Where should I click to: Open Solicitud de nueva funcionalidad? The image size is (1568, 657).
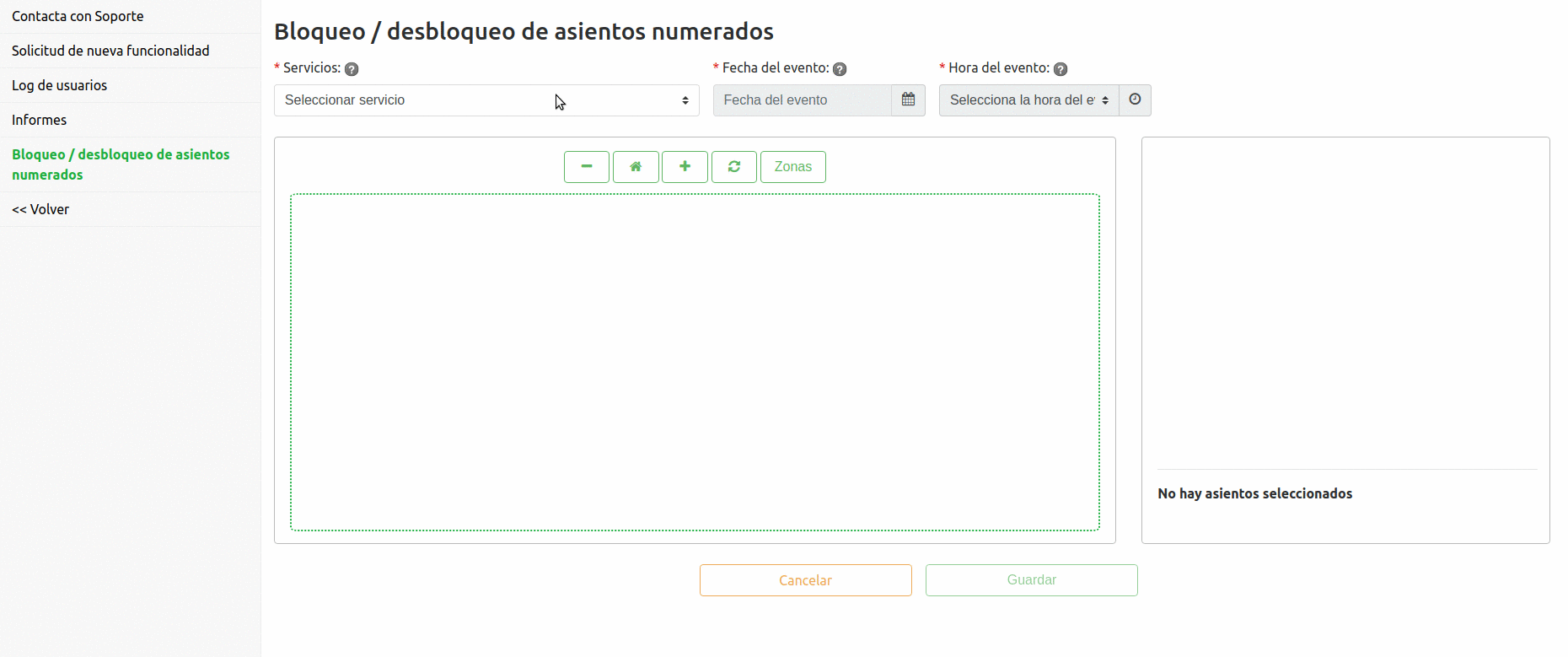point(131,51)
